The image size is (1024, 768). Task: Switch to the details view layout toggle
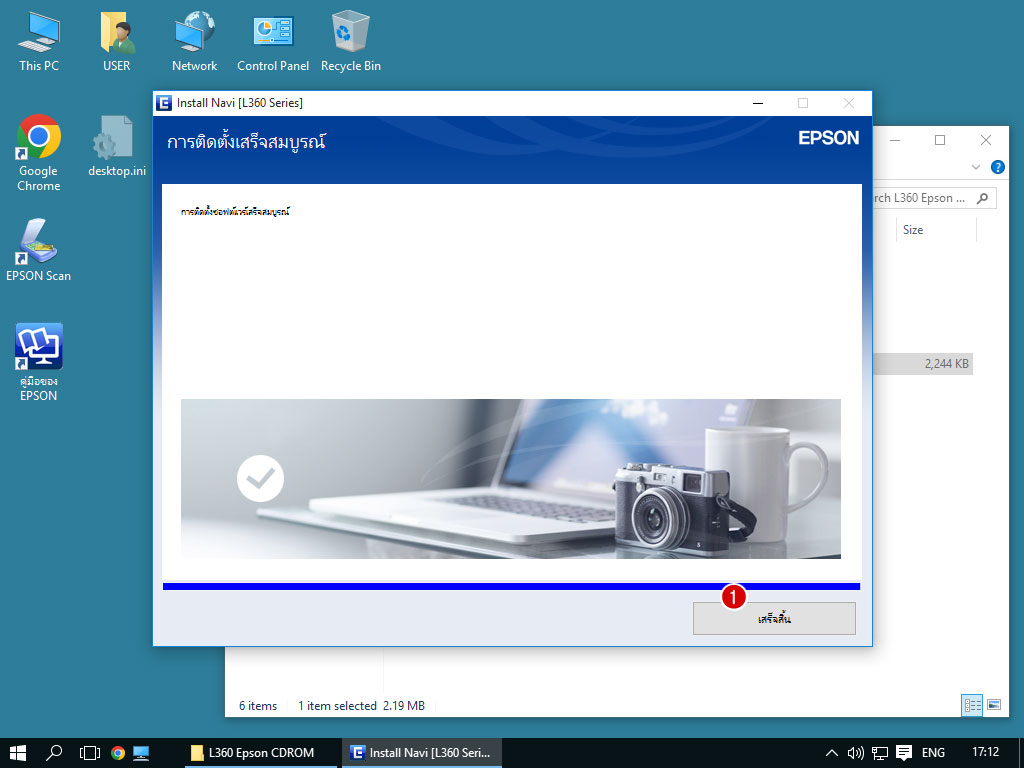(973, 705)
